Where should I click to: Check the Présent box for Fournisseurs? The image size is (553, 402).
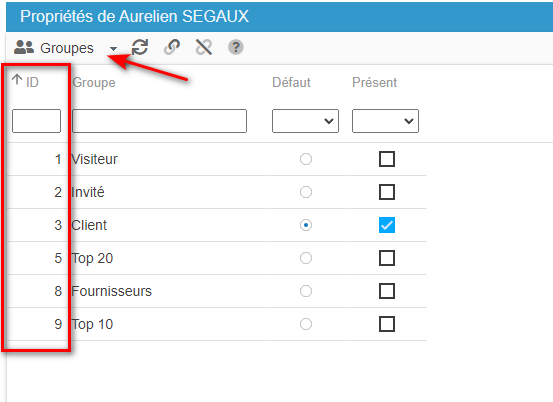coord(387,291)
